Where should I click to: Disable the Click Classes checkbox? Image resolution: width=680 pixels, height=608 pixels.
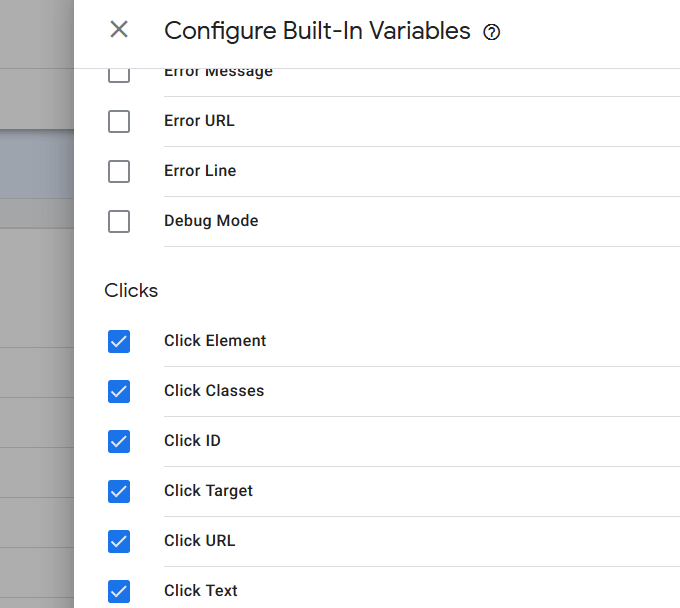[x=119, y=391]
